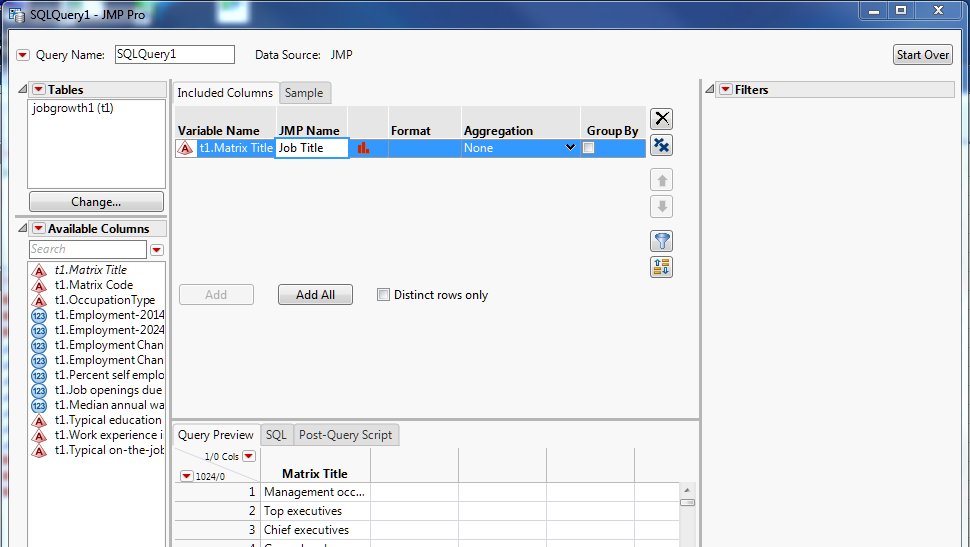
Task: Select t1.Median annual wage column
Action: click(109, 405)
